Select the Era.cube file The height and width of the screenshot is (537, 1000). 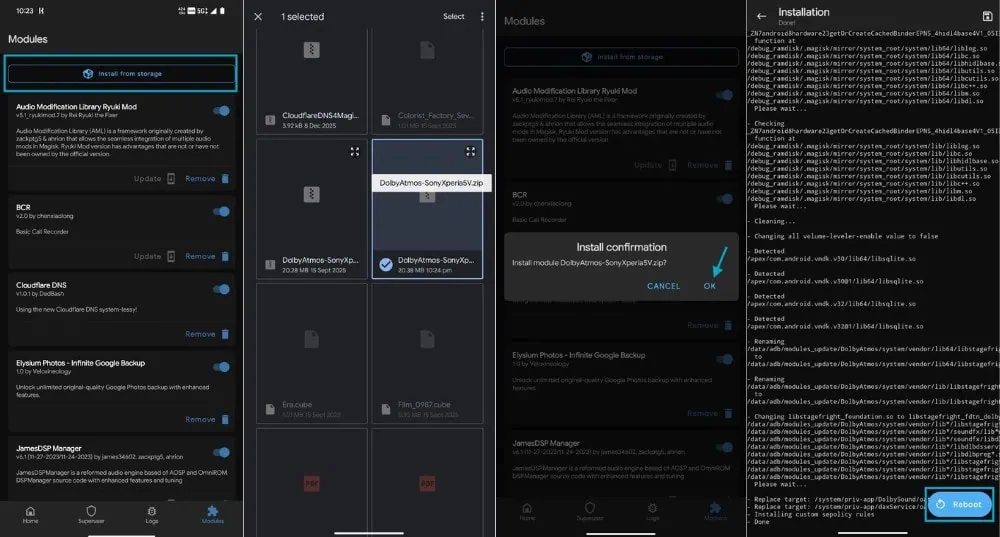point(312,353)
